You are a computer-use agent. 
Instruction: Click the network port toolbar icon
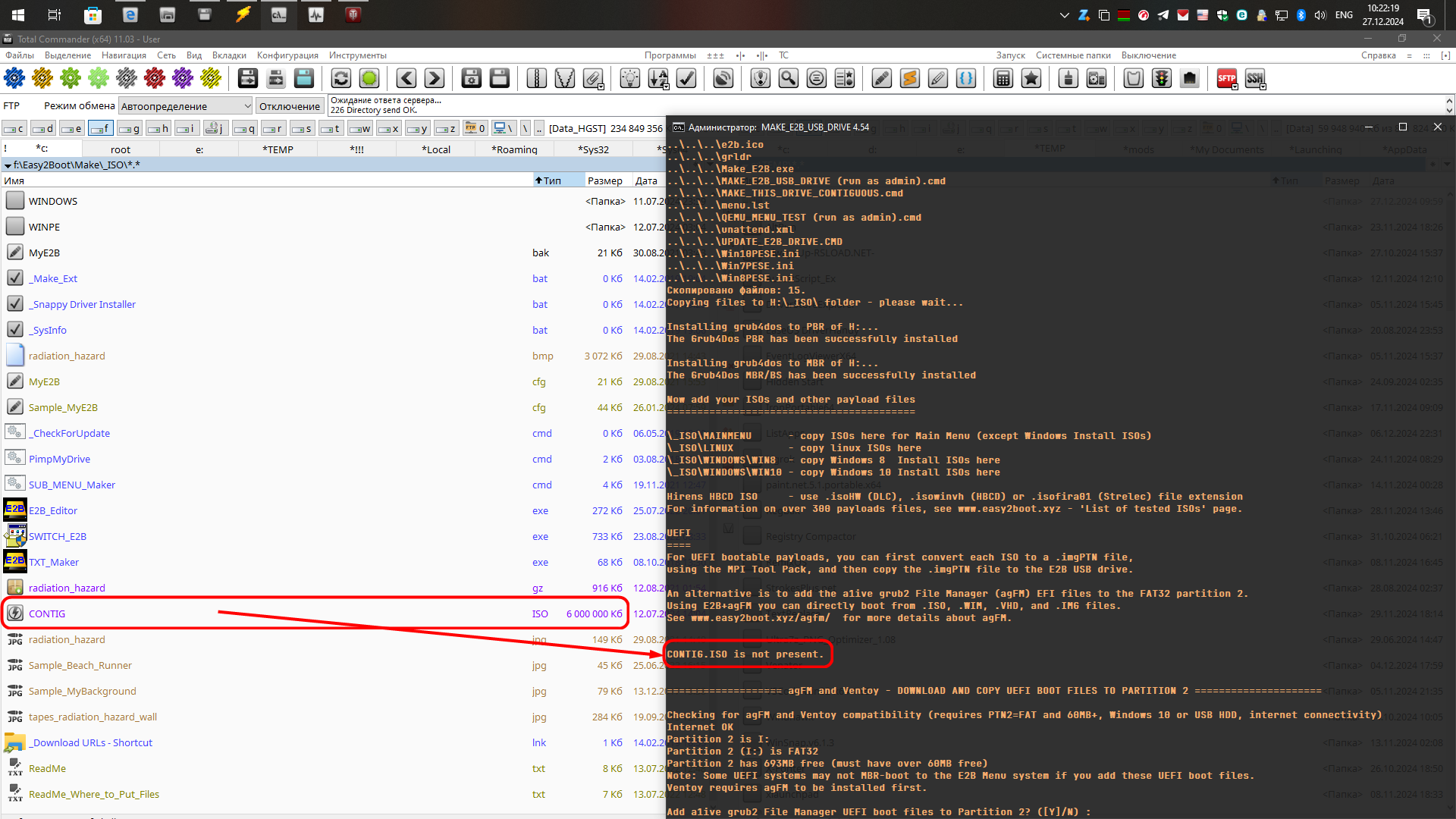tap(1190, 78)
